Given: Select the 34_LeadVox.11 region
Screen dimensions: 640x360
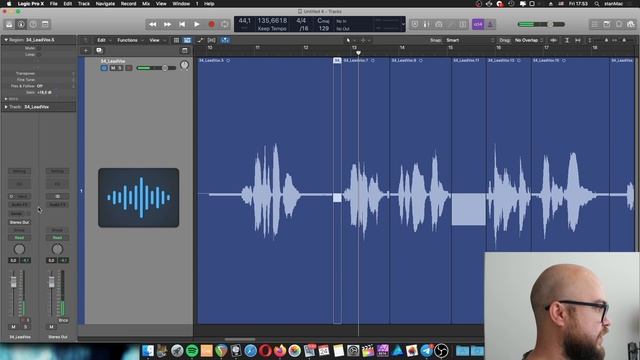Looking at the screenshot, I should click(469, 190).
